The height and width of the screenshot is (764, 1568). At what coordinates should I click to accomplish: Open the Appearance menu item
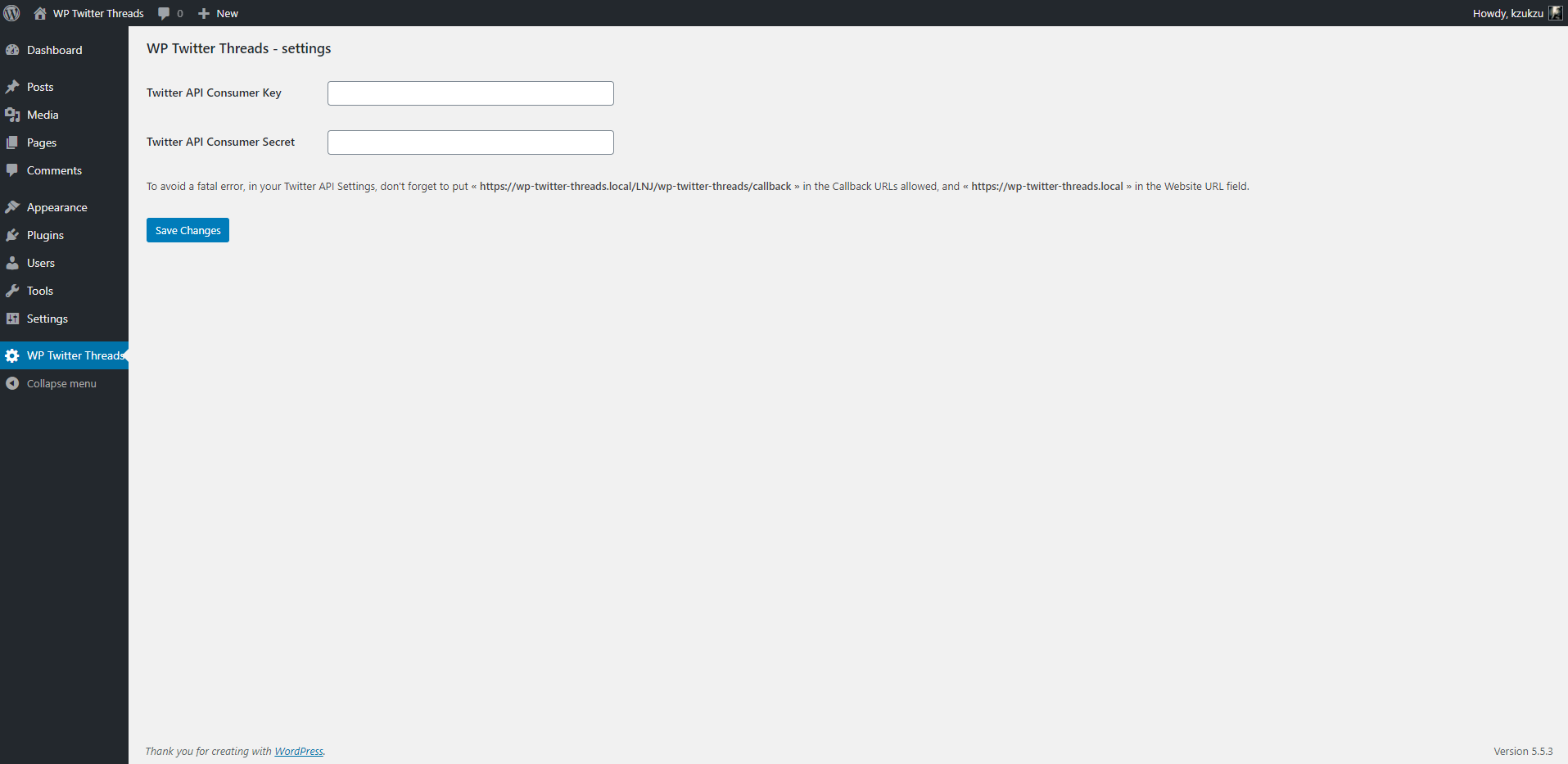tap(64, 207)
